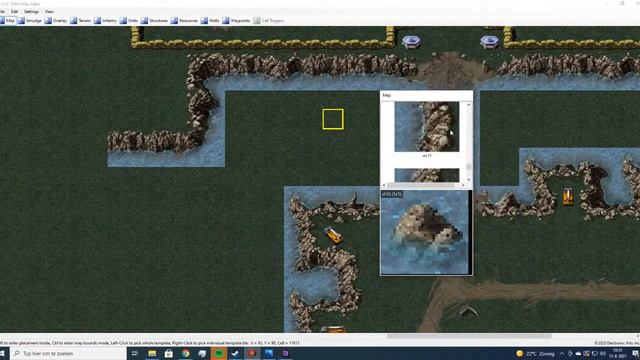Viewport: 640px width, 360px height.
Task: Activate the Waypoints tool
Action: (x=236, y=20)
